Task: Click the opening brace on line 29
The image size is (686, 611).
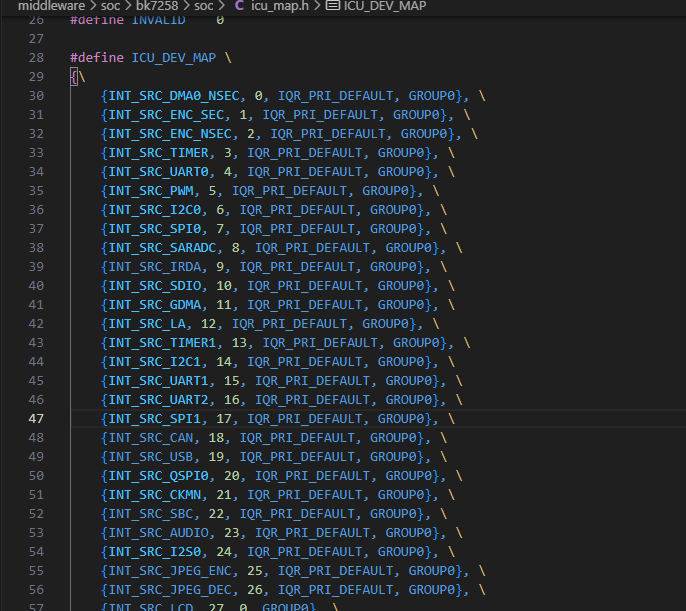Action: [x=74, y=76]
